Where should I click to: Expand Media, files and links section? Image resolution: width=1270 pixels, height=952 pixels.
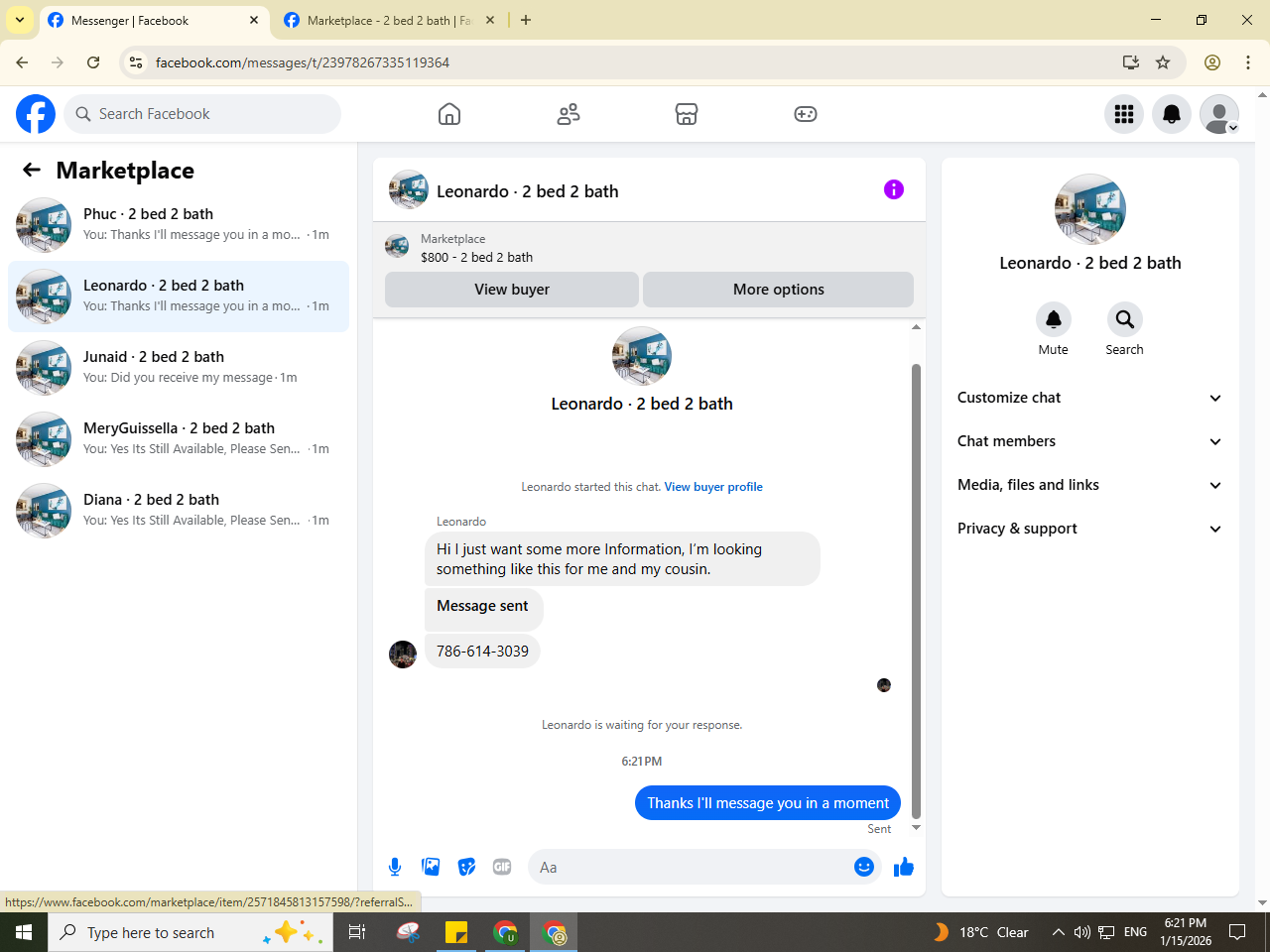tap(1089, 485)
